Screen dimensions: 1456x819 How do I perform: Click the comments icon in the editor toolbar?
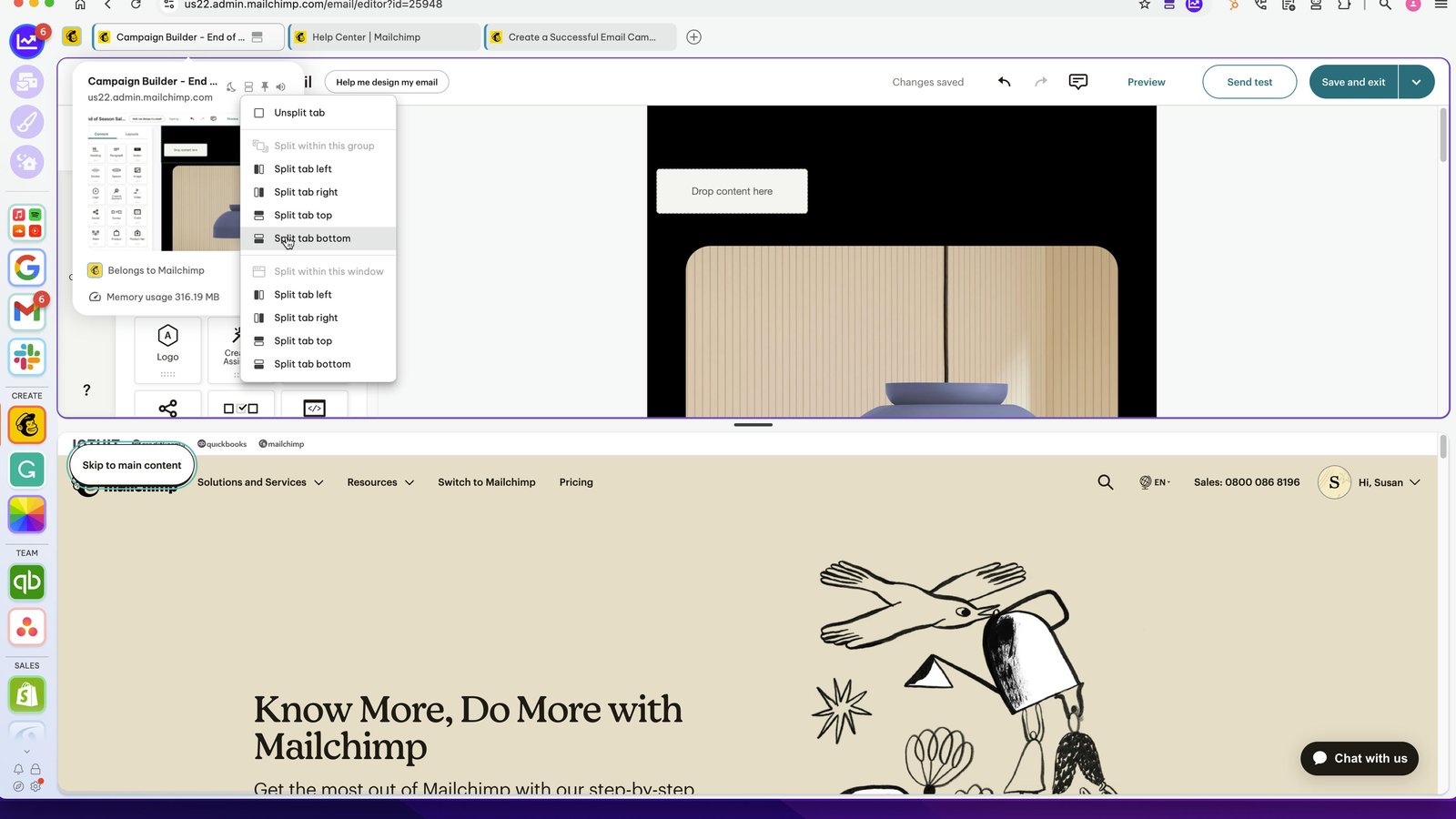(x=1078, y=82)
